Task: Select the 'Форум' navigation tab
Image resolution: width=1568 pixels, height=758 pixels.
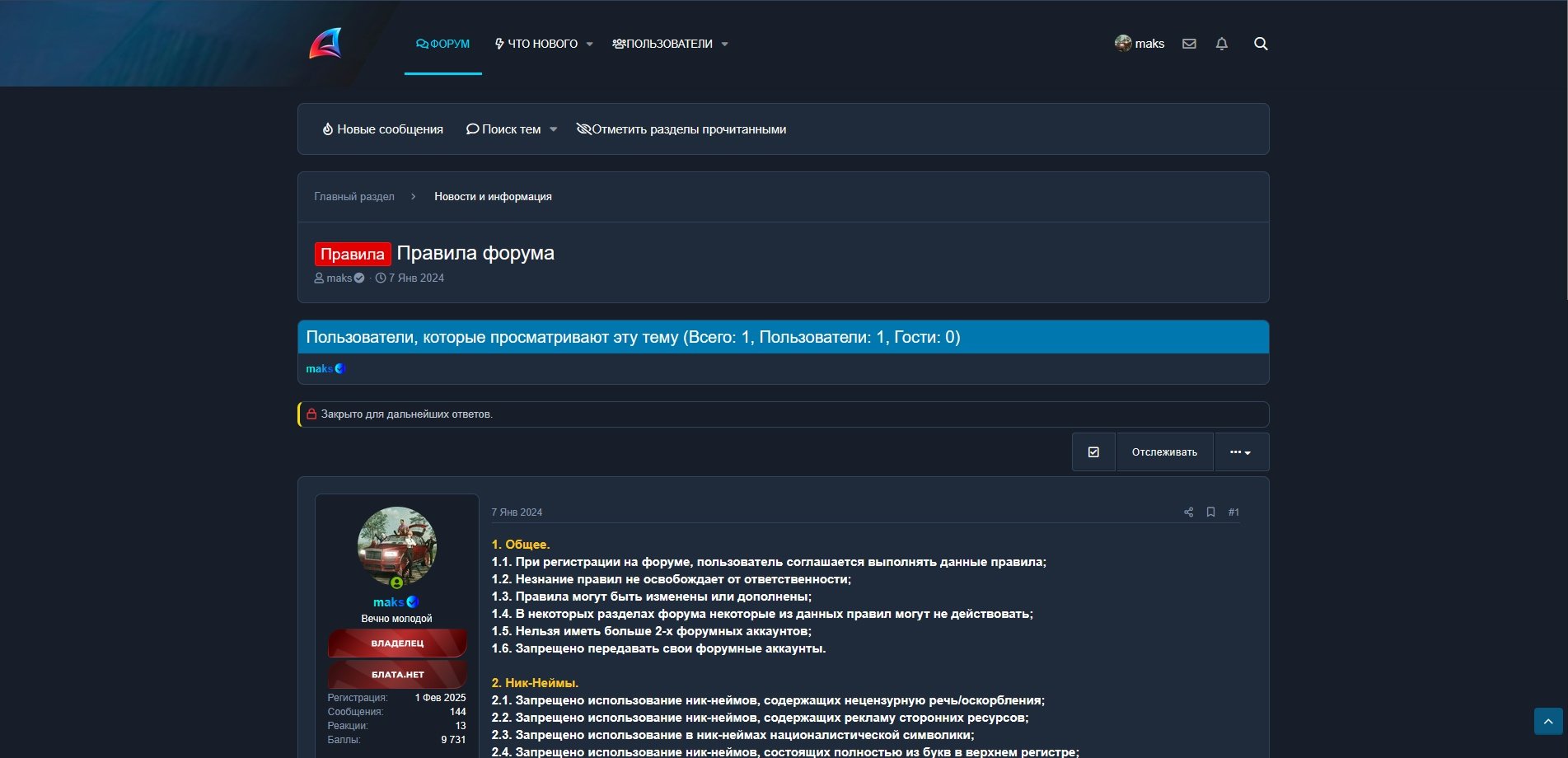Action: (x=442, y=44)
